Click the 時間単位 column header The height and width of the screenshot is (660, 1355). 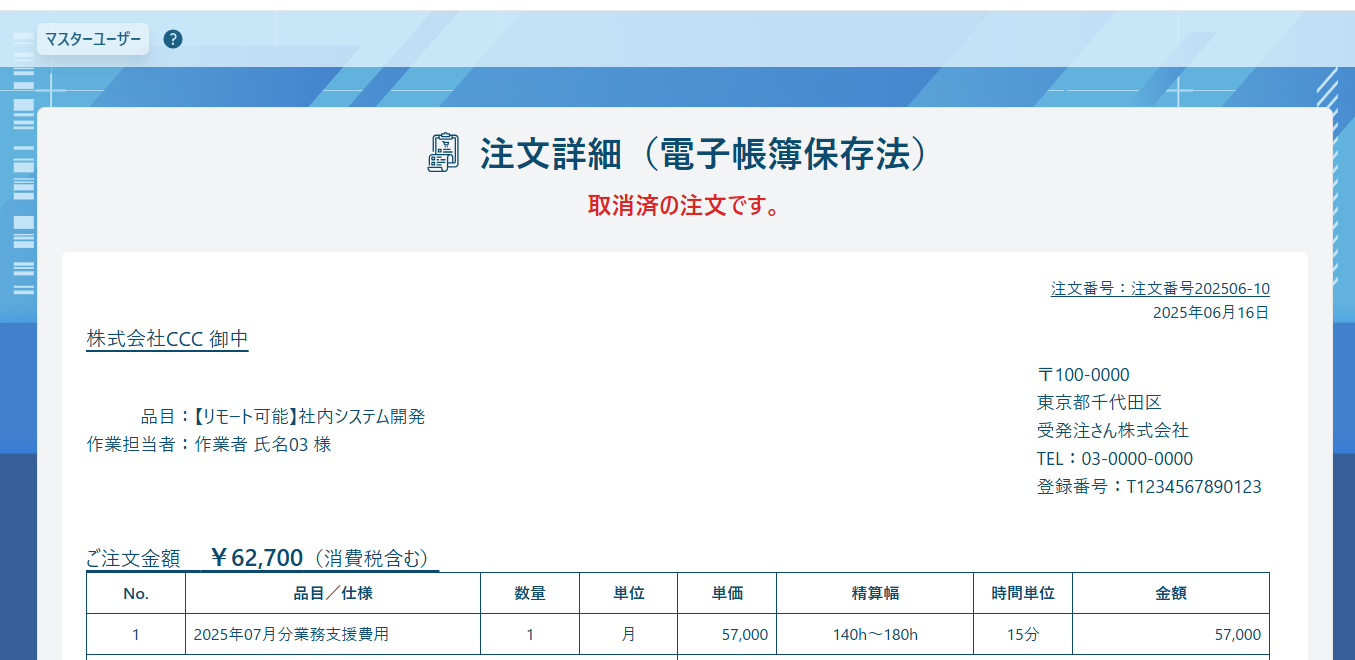tap(1023, 593)
